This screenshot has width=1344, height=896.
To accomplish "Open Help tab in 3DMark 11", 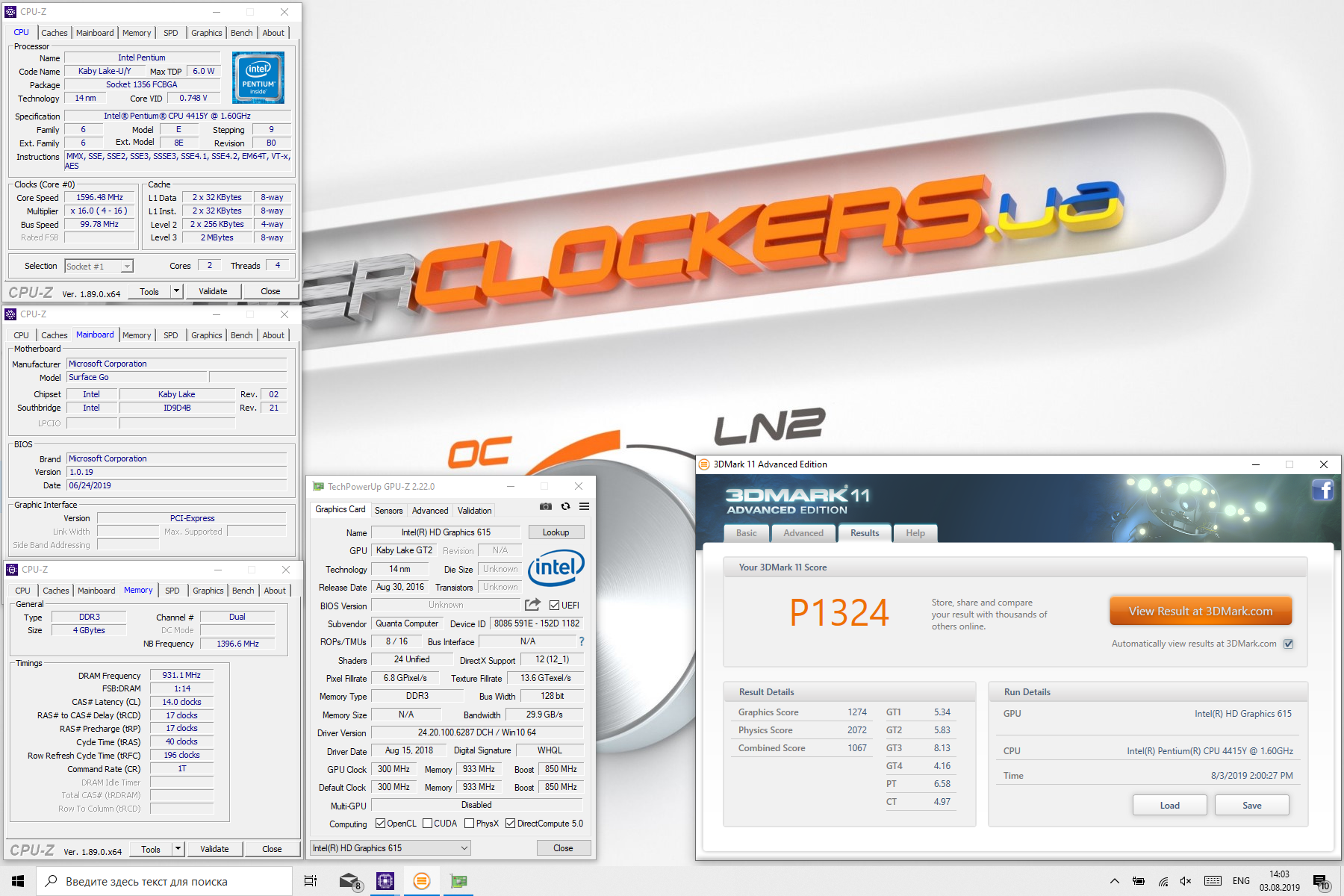I will click(915, 533).
